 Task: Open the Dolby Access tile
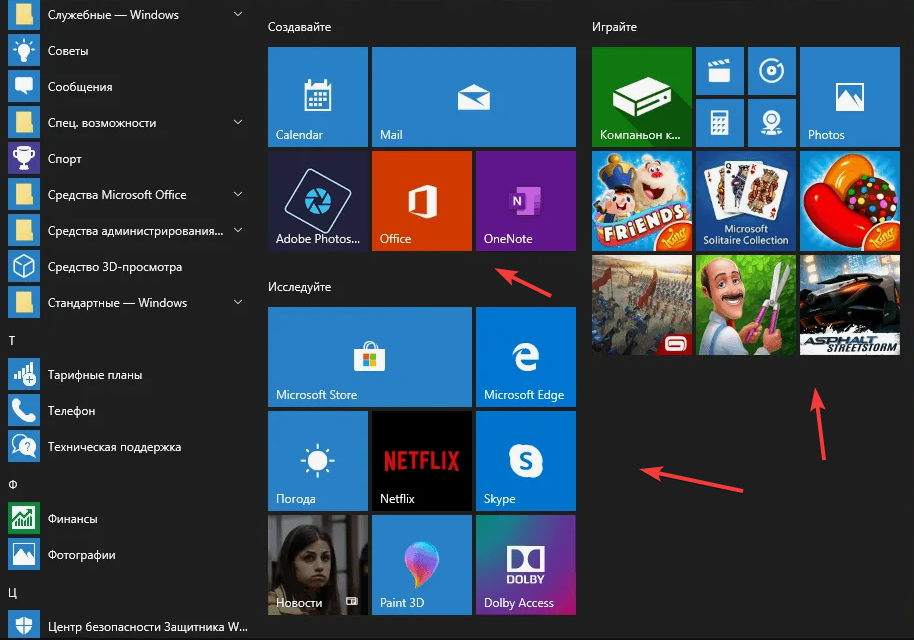coord(526,565)
